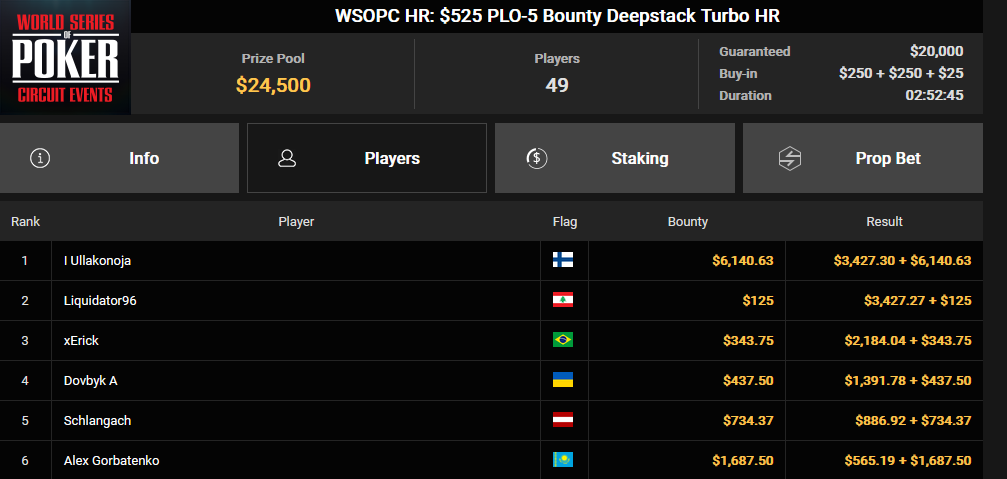Open the Prop Bet tab
1007x479 pixels.
click(863, 158)
